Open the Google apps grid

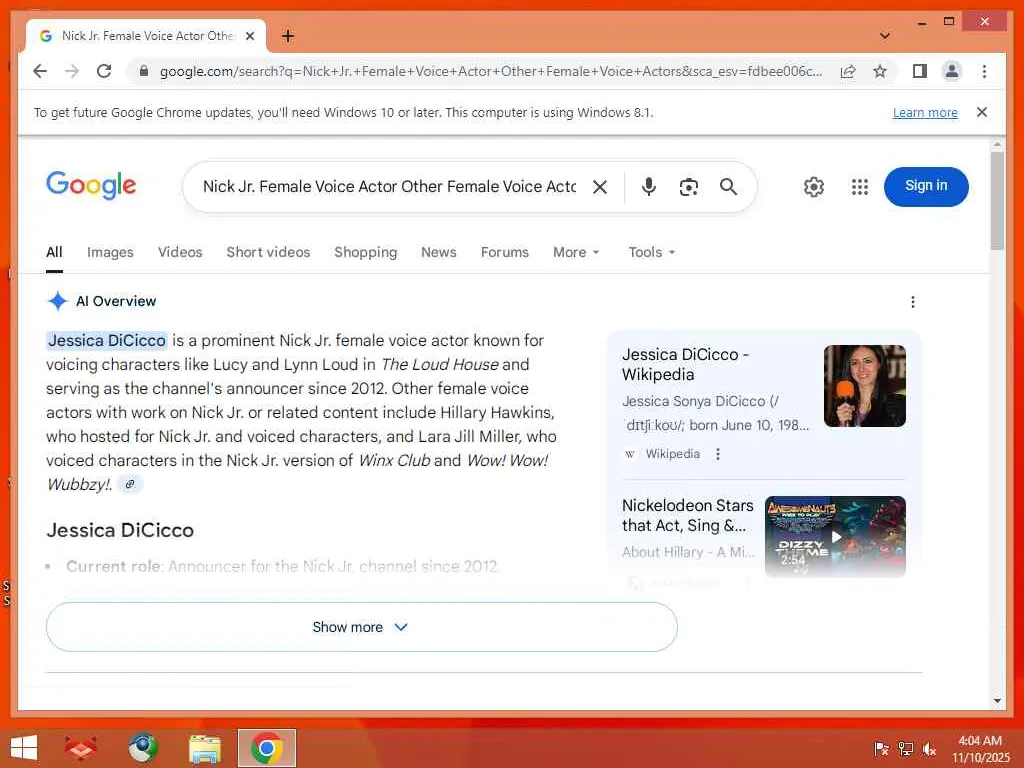(859, 187)
